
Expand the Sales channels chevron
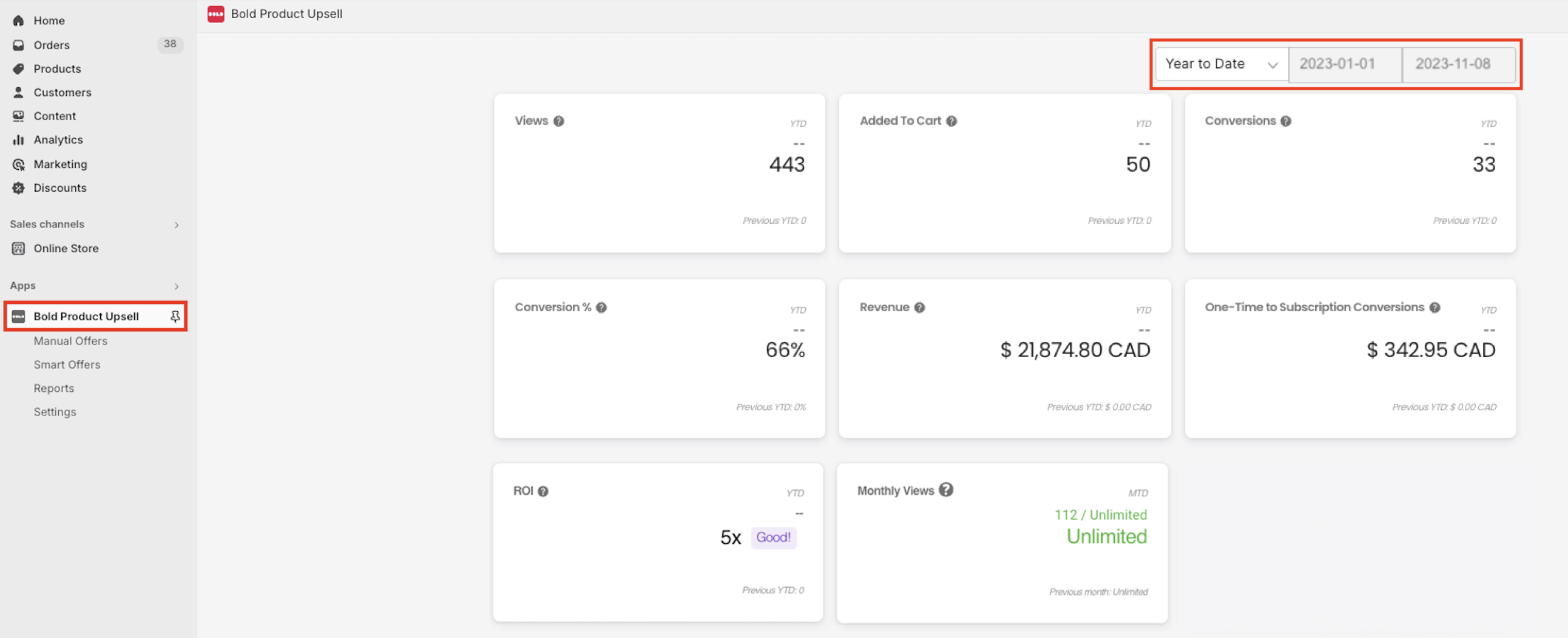177,225
